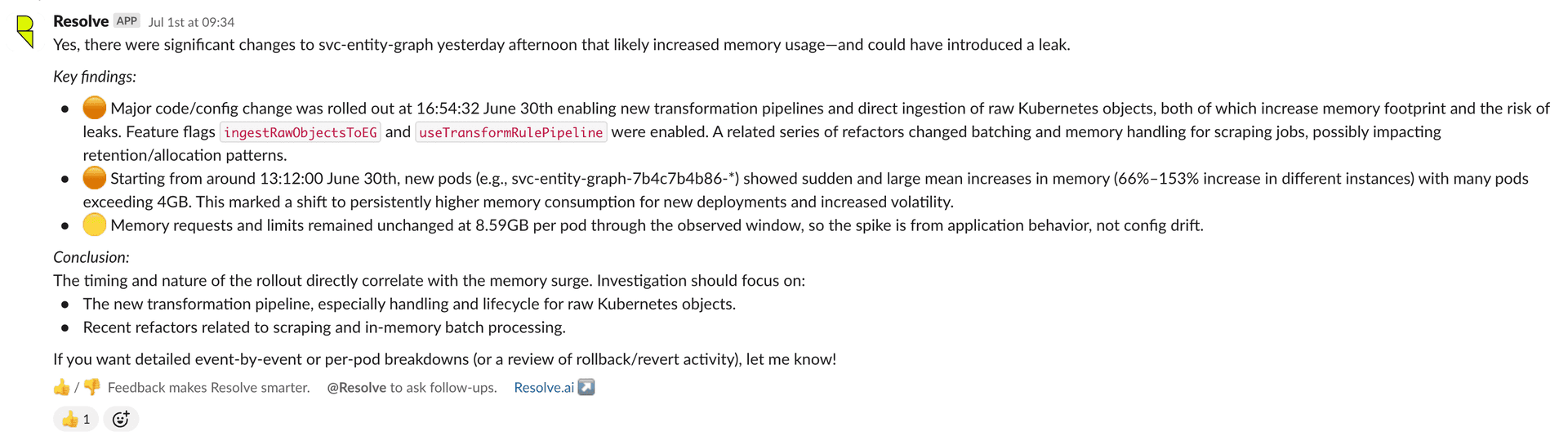
Task: Click the second orange circle severity emoji
Action: pyautogui.click(x=95, y=178)
